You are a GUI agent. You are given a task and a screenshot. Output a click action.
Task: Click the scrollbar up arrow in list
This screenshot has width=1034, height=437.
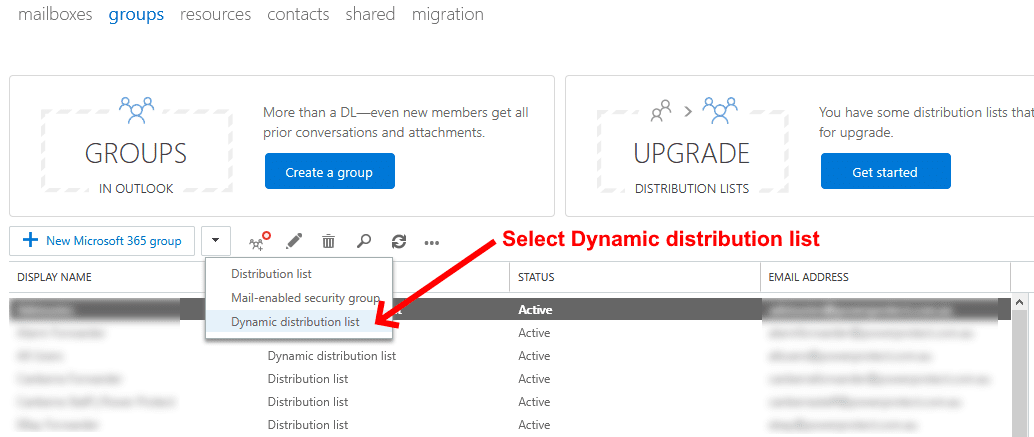(1019, 301)
